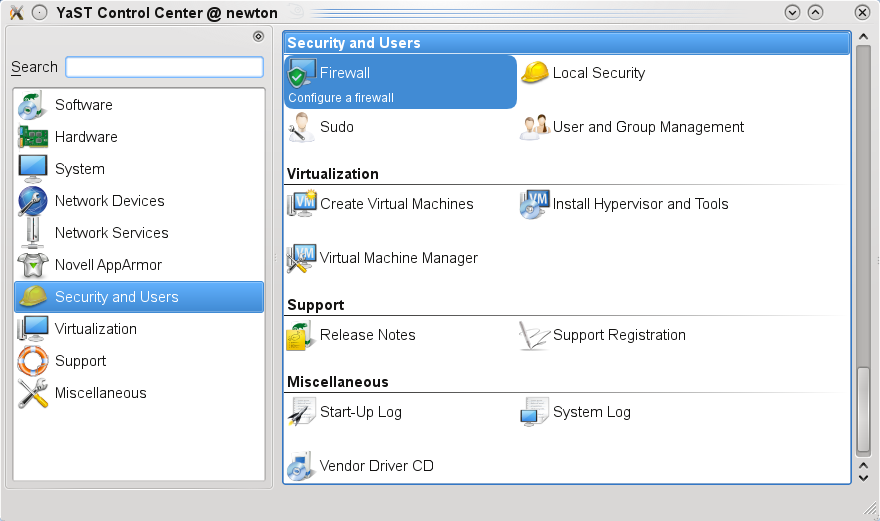880x521 pixels.
Task: Select the 'Software' category label
Action: point(84,105)
